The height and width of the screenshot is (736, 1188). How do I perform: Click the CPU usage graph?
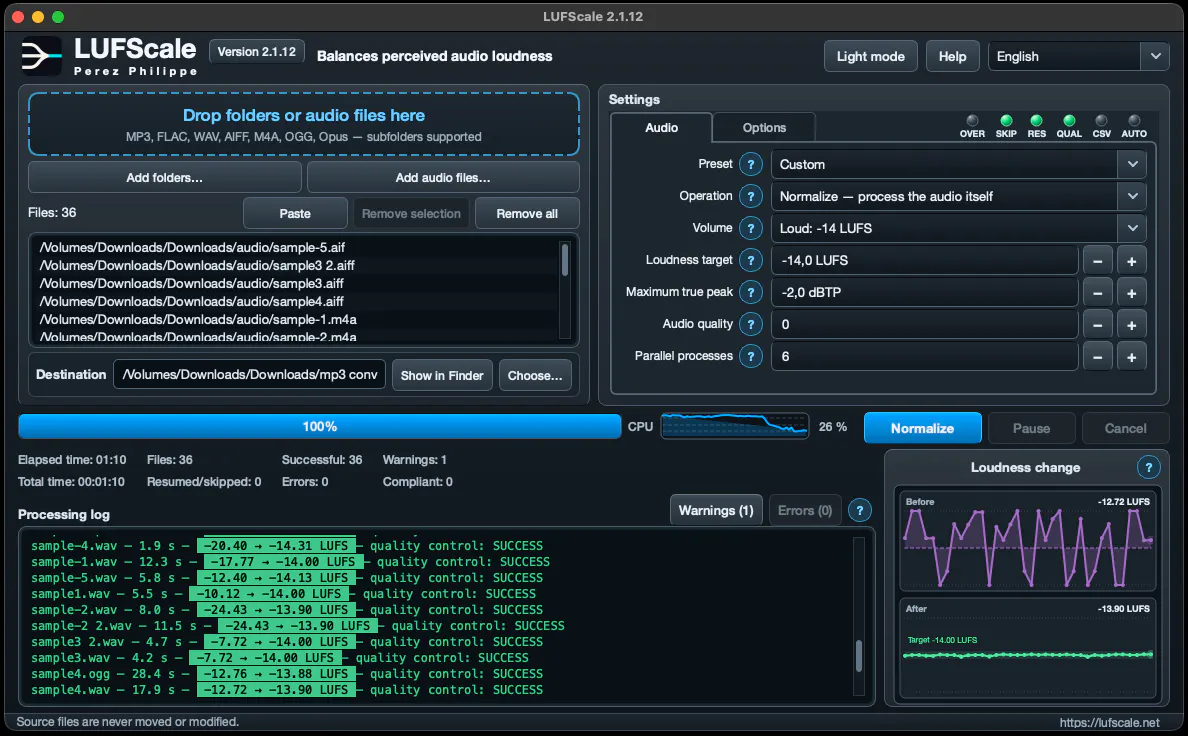(735, 426)
